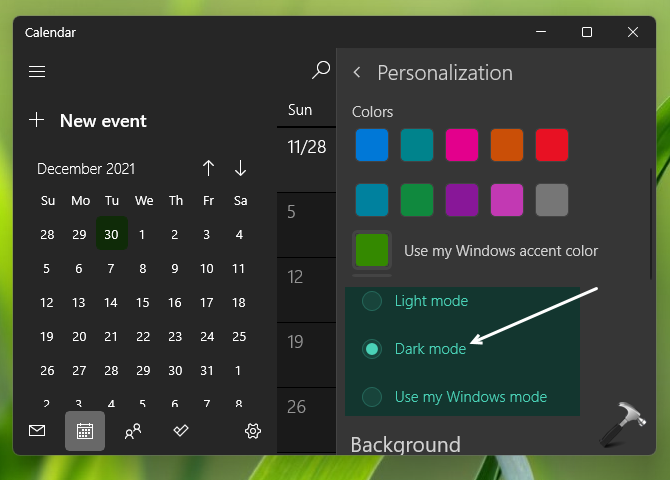This screenshot has width=670, height=480.
Task: Expand December 2021 month picker
Action: coord(86,169)
